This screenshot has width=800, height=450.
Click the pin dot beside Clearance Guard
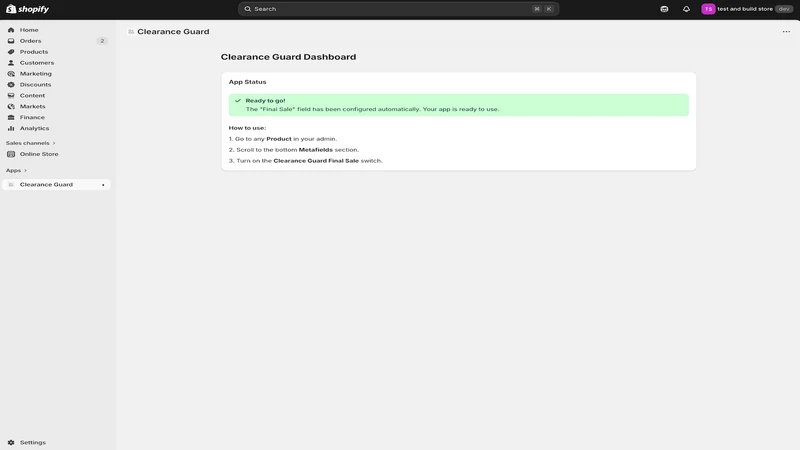point(103,185)
